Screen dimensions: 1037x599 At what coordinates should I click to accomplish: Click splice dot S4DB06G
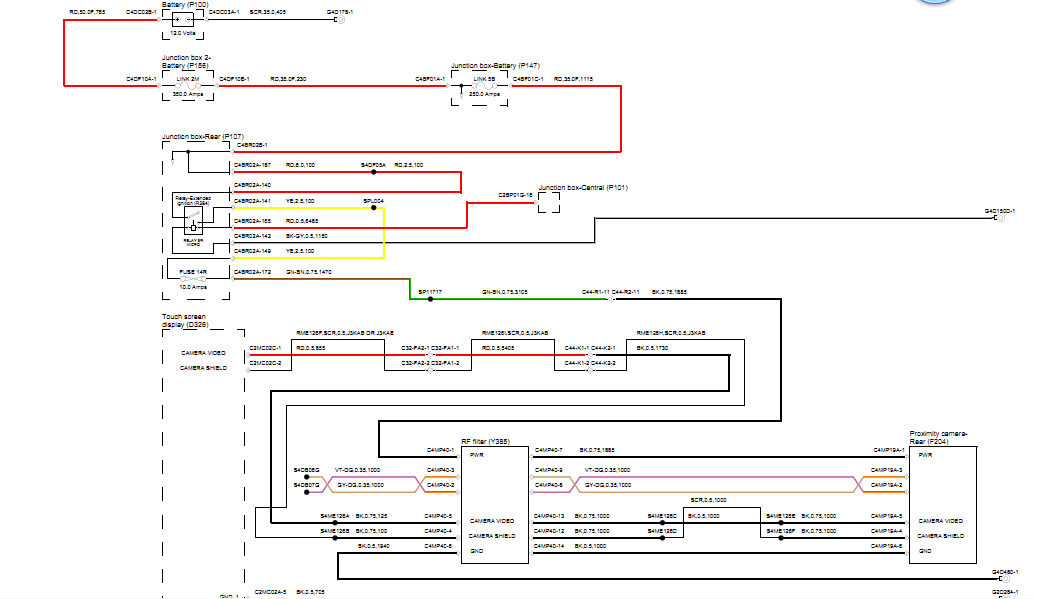306,477
